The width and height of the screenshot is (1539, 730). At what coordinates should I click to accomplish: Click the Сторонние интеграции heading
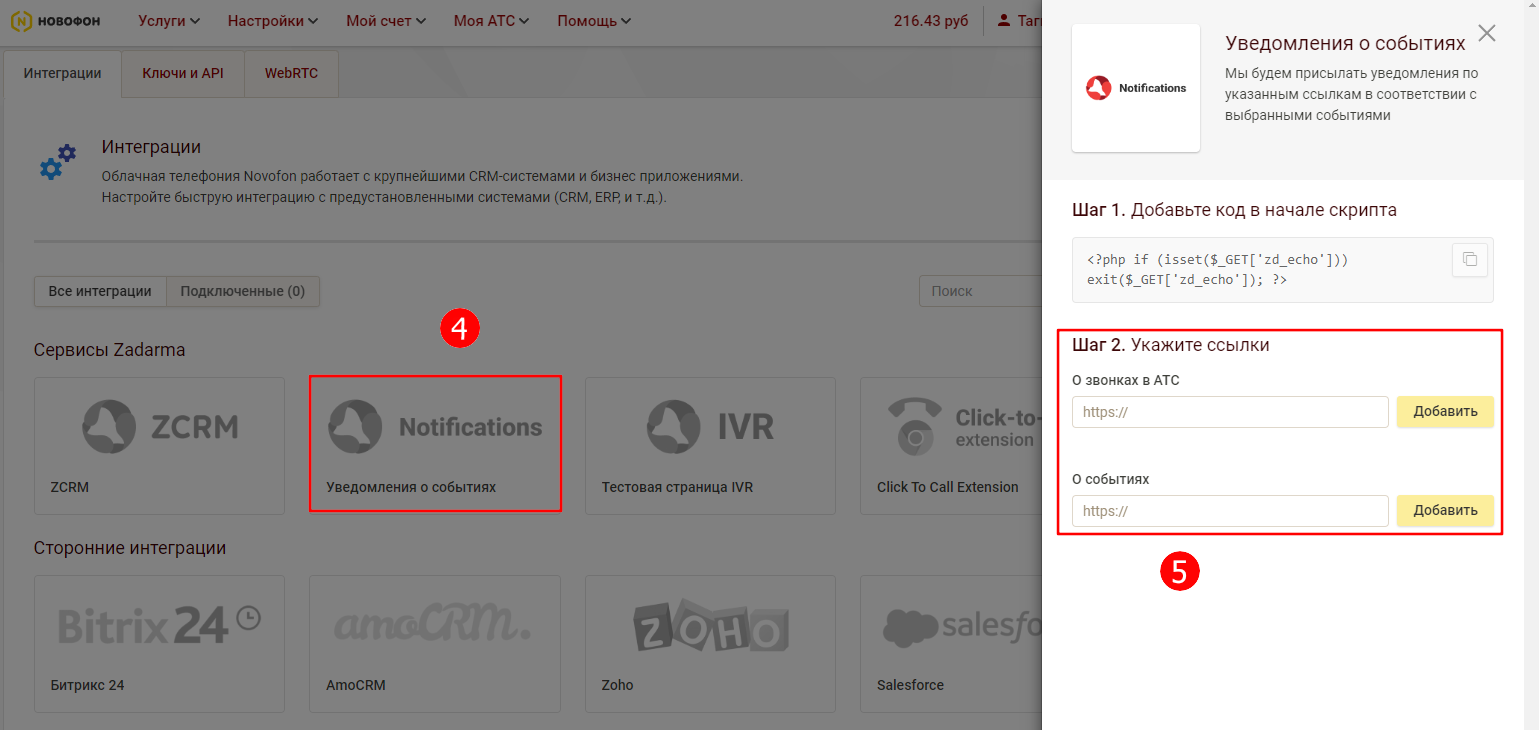click(x=130, y=548)
